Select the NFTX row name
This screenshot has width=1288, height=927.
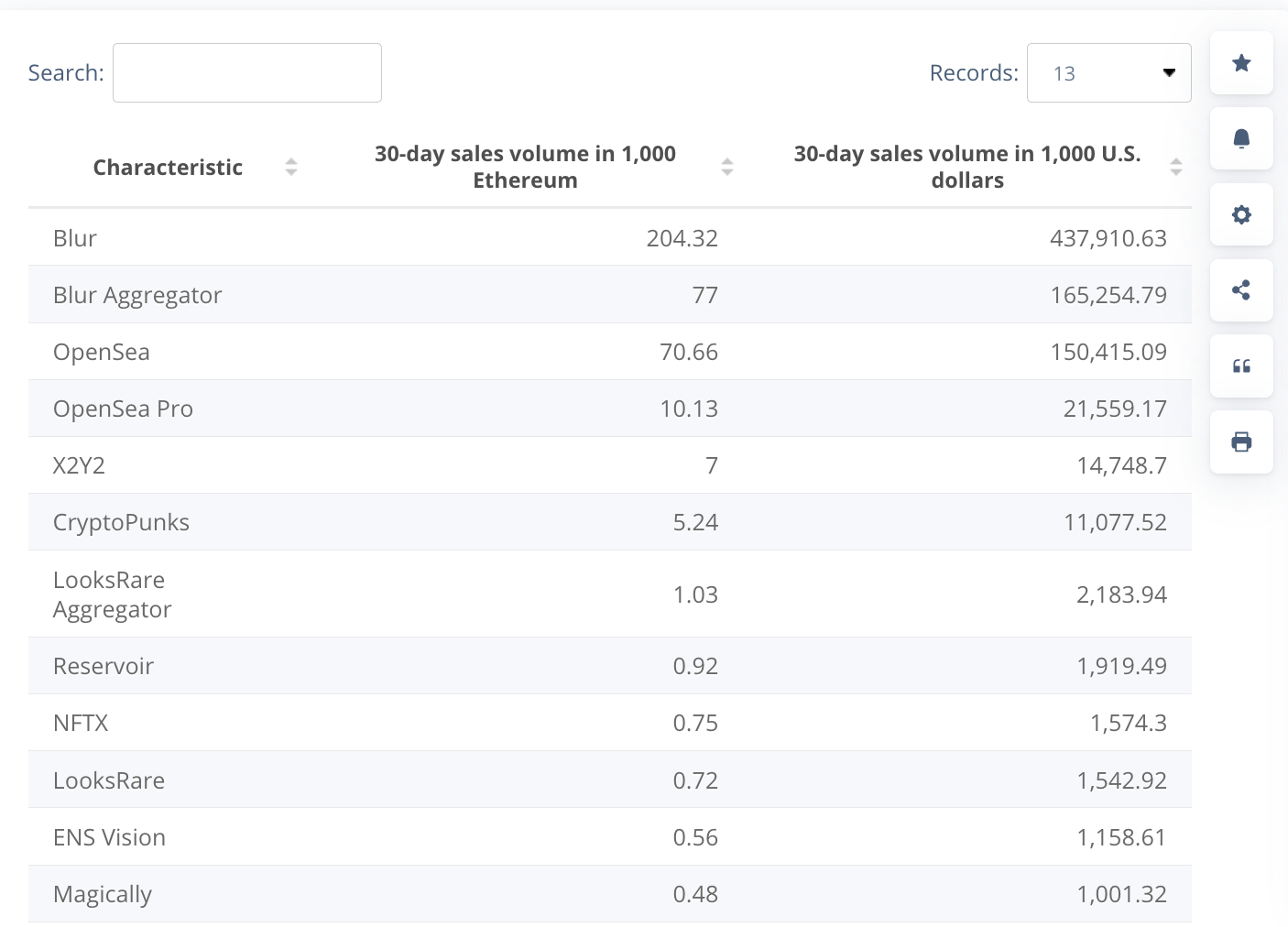pyautogui.click(x=81, y=723)
